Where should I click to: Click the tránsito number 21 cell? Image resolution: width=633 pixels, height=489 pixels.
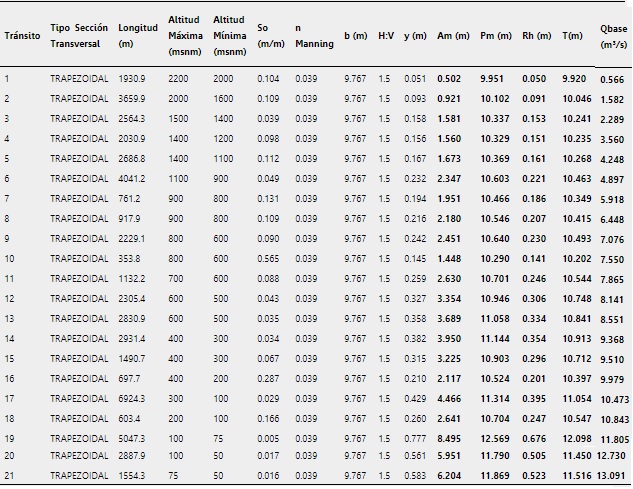(9, 475)
